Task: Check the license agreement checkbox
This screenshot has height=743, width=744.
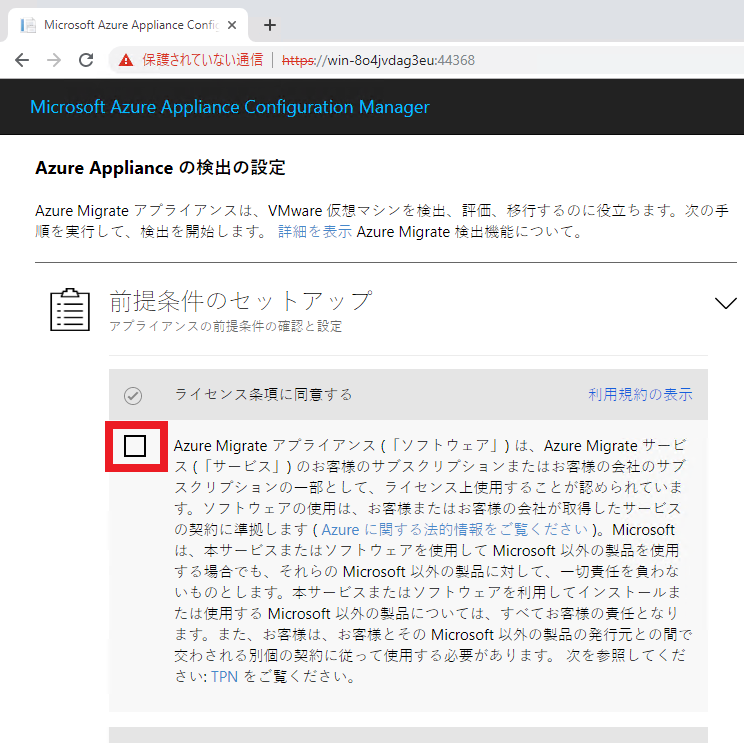Action: click(x=135, y=446)
